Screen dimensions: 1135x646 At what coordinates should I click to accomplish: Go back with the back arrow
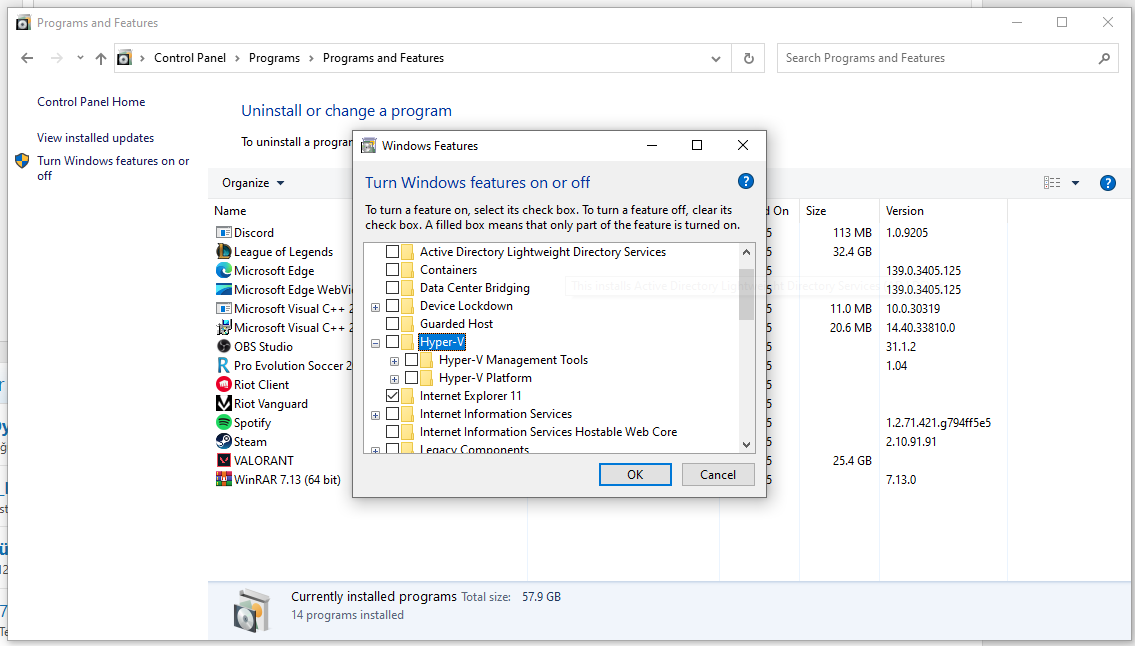[28, 58]
